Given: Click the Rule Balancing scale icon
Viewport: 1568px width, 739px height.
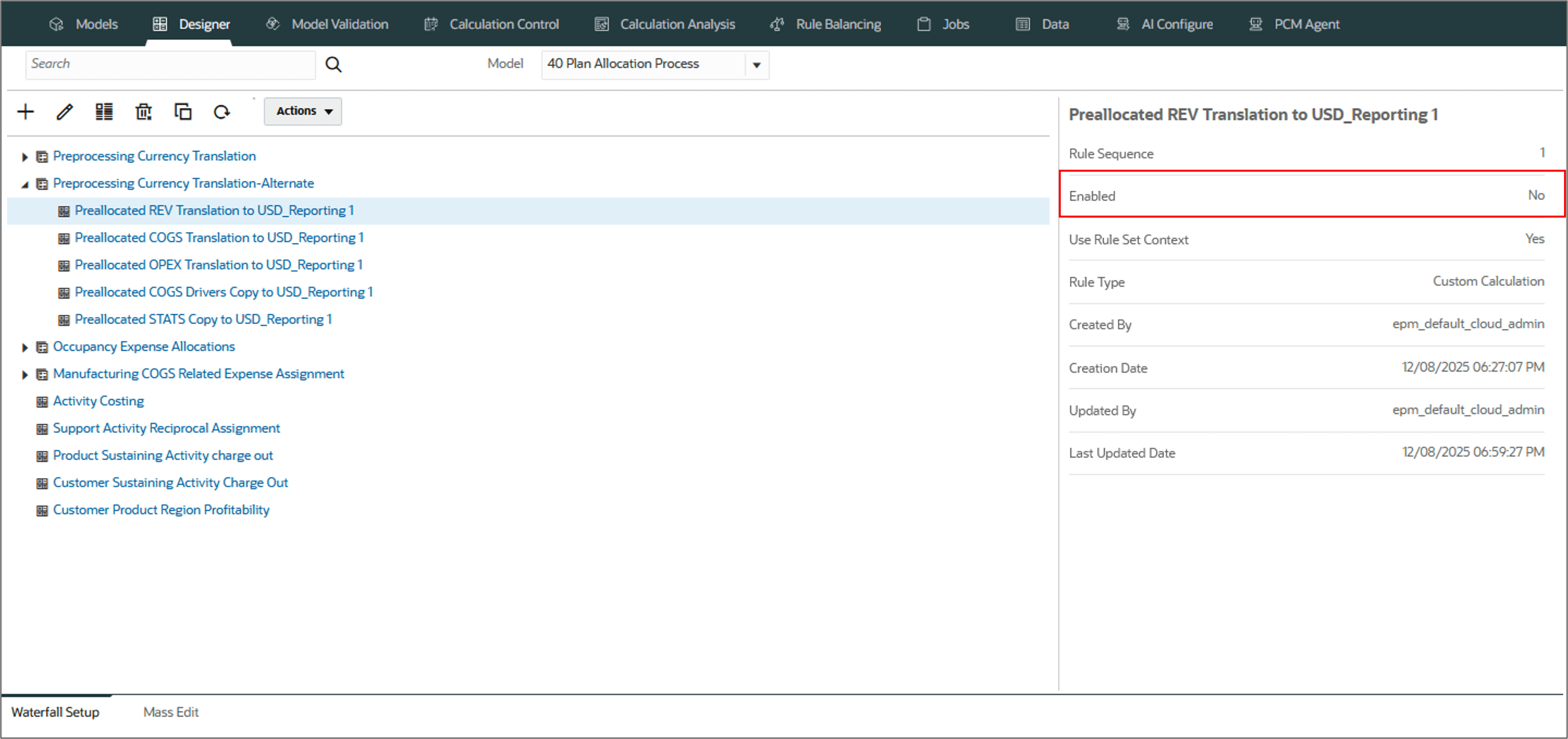Looking at the screenshot, I should click(777, 25).
